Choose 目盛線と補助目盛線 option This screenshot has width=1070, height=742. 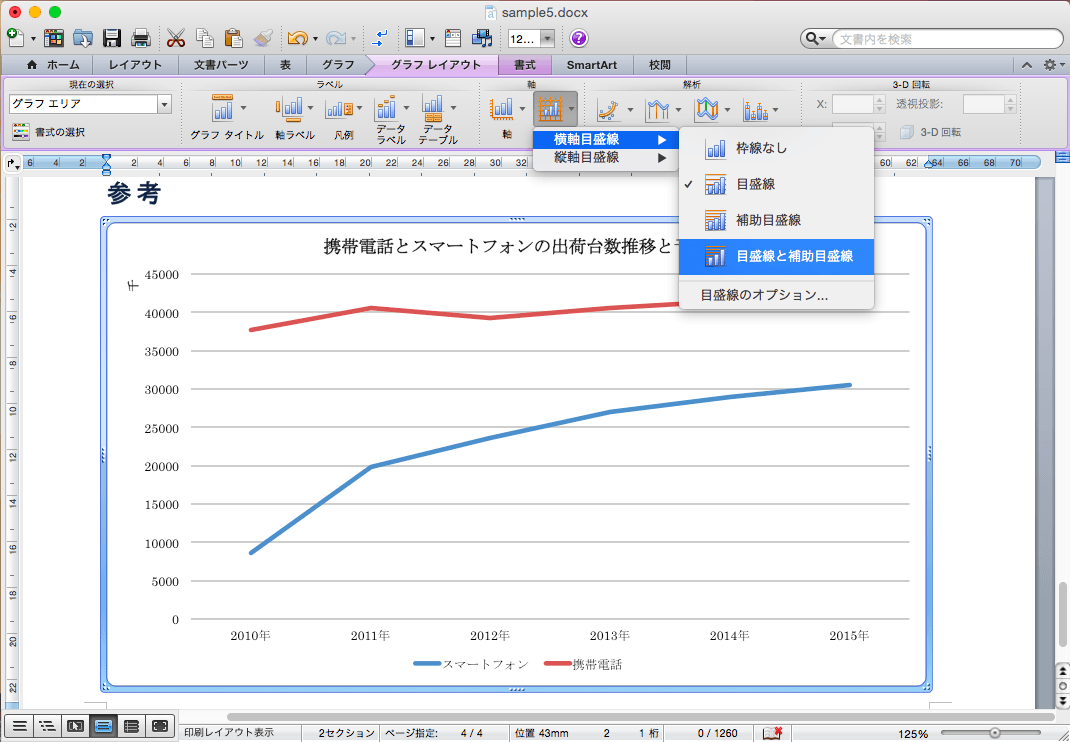coord(777,257)
